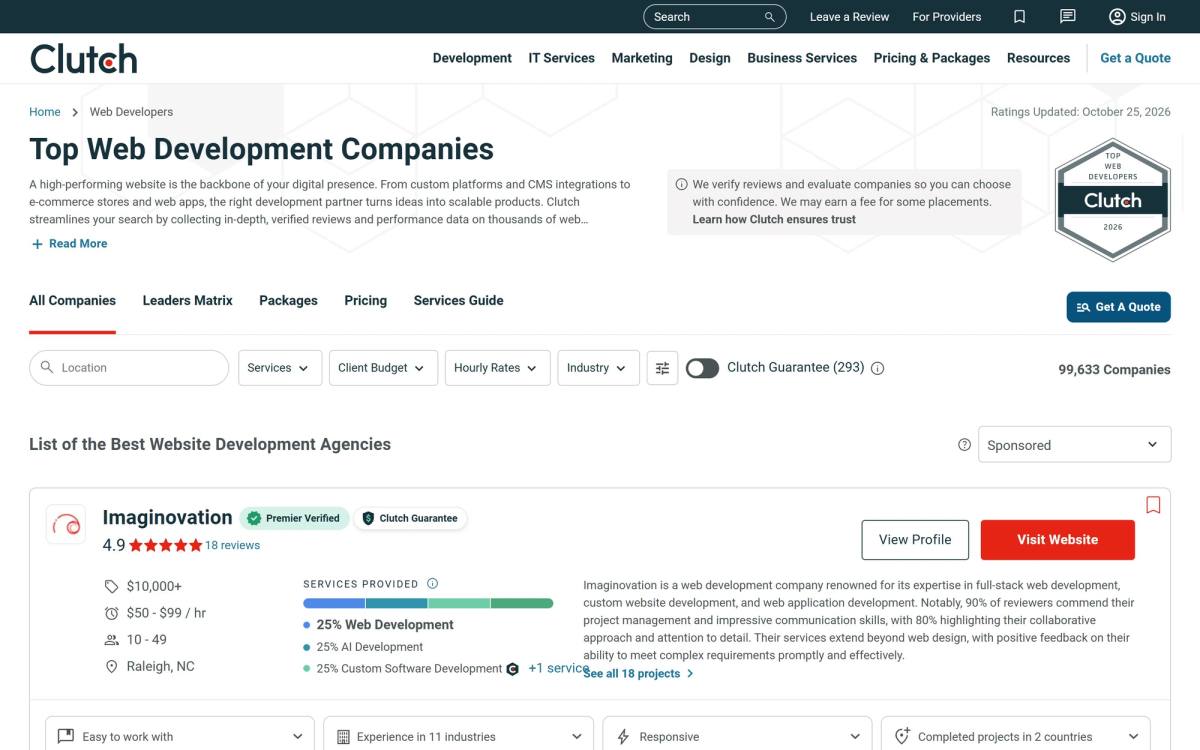Toggle the Clutch Guarantee switch

click(702, 368)
